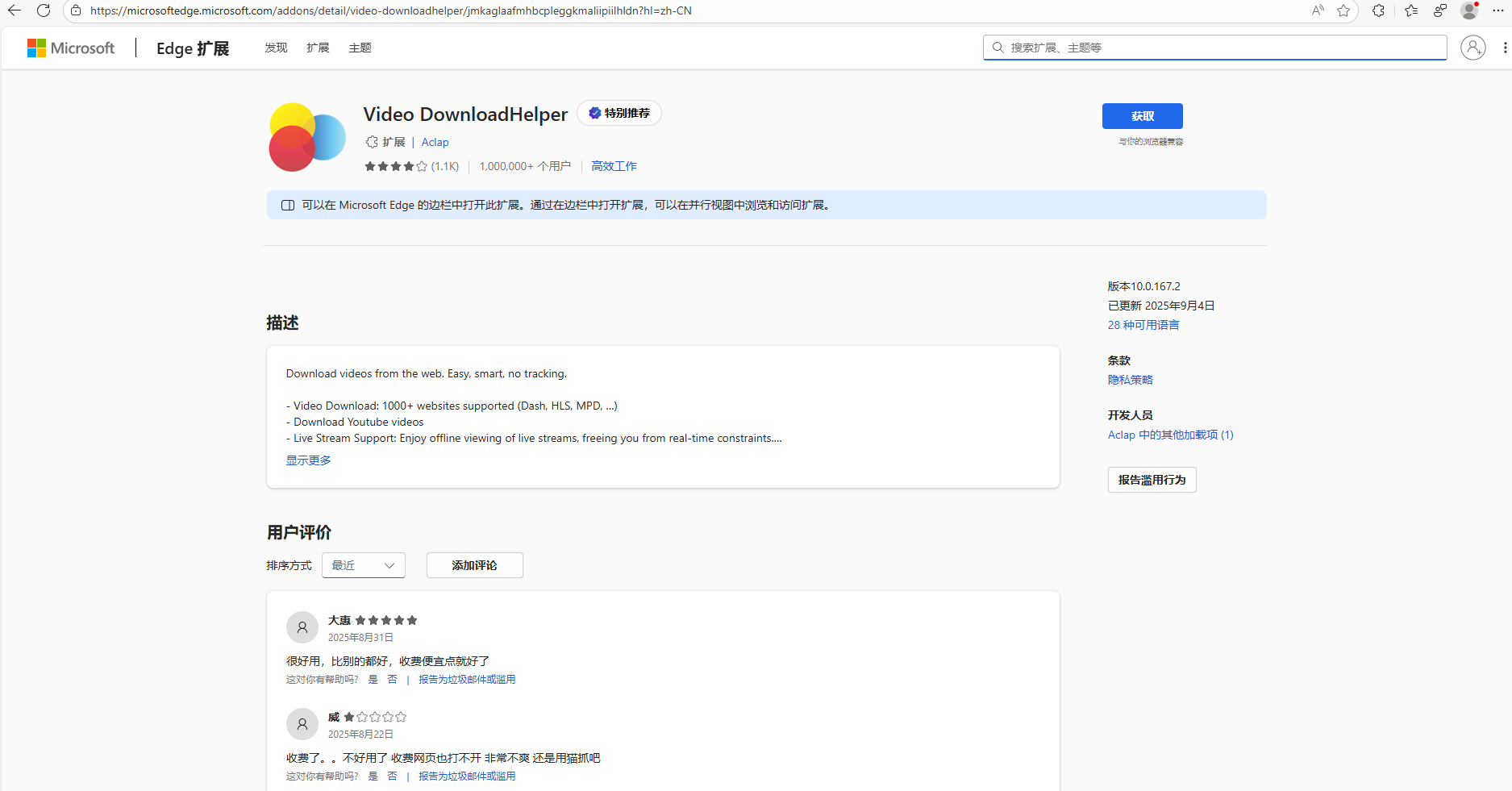The width and height of the screenshot is (1512, 791).
Task: Click the star rating next to 1.1K
Action: click(x=396, y=166)
